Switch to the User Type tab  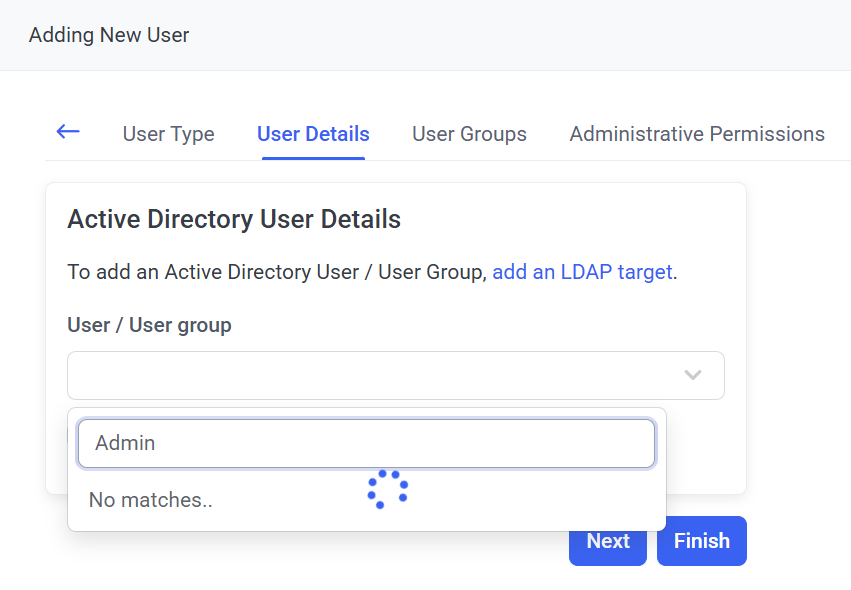[x=168, y=134]
